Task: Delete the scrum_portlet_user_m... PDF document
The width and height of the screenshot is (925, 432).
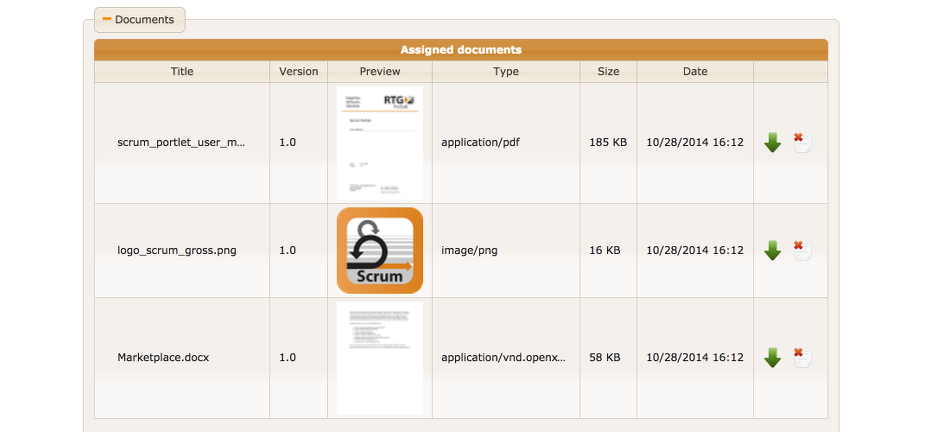Action: tap(801, 142)
